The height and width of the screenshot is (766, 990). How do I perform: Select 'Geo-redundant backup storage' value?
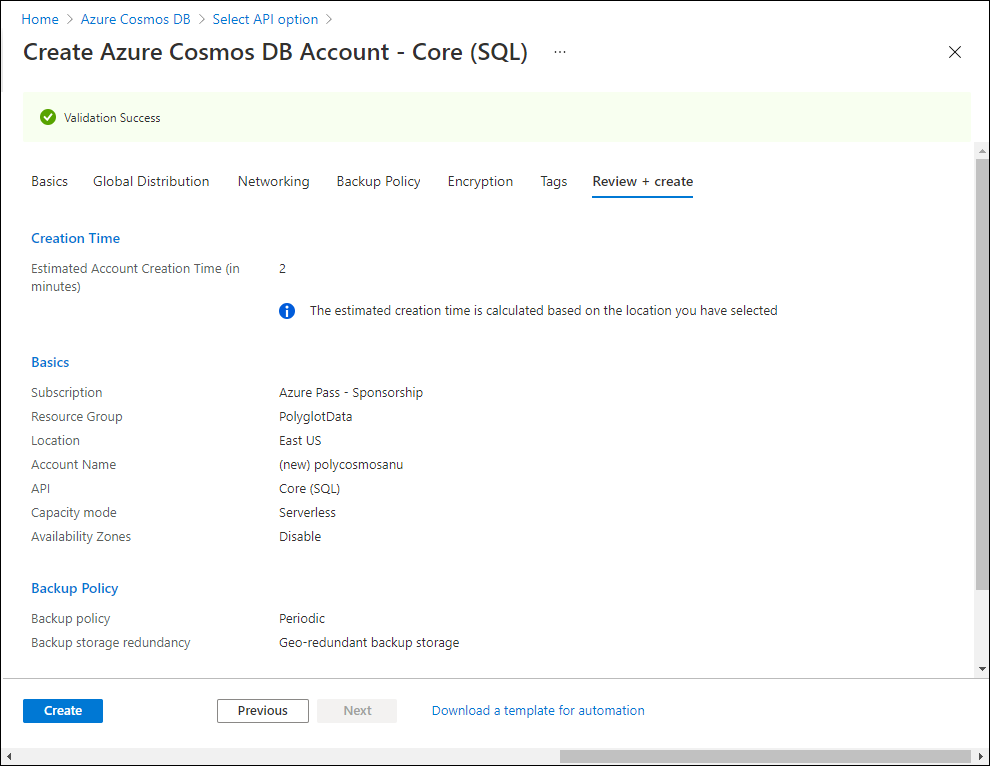[x=369, y=642]
